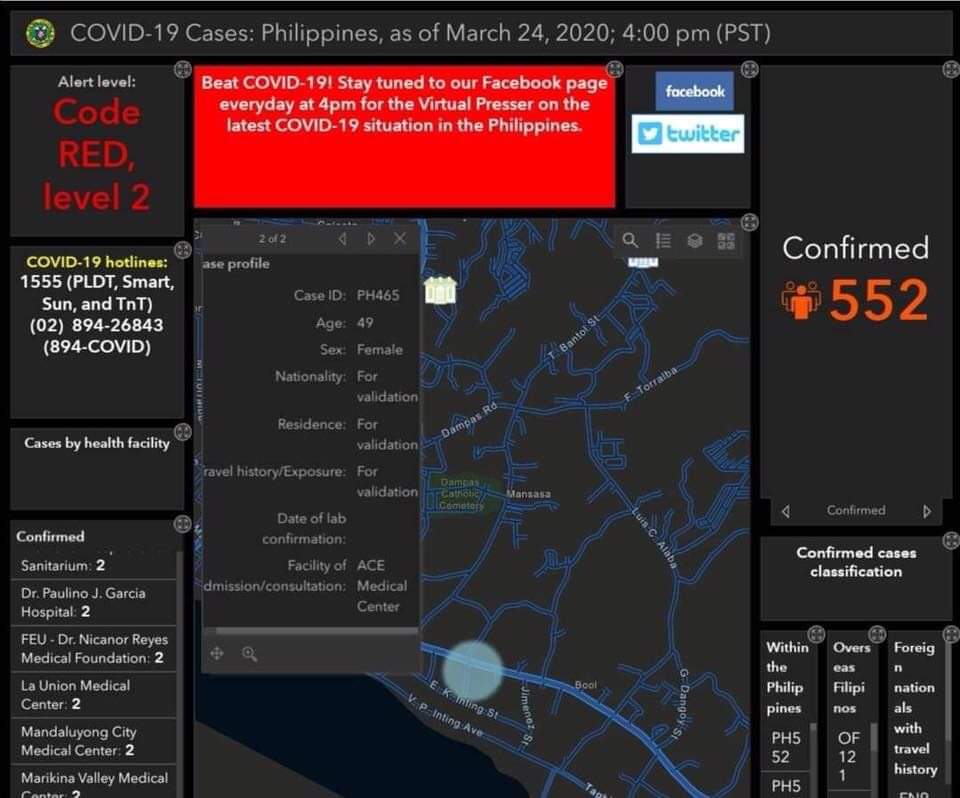The height and width of the screenshot is (798, 960).
Task: Open the basemap gallery grid icon
Action: (x=726, y=240)
